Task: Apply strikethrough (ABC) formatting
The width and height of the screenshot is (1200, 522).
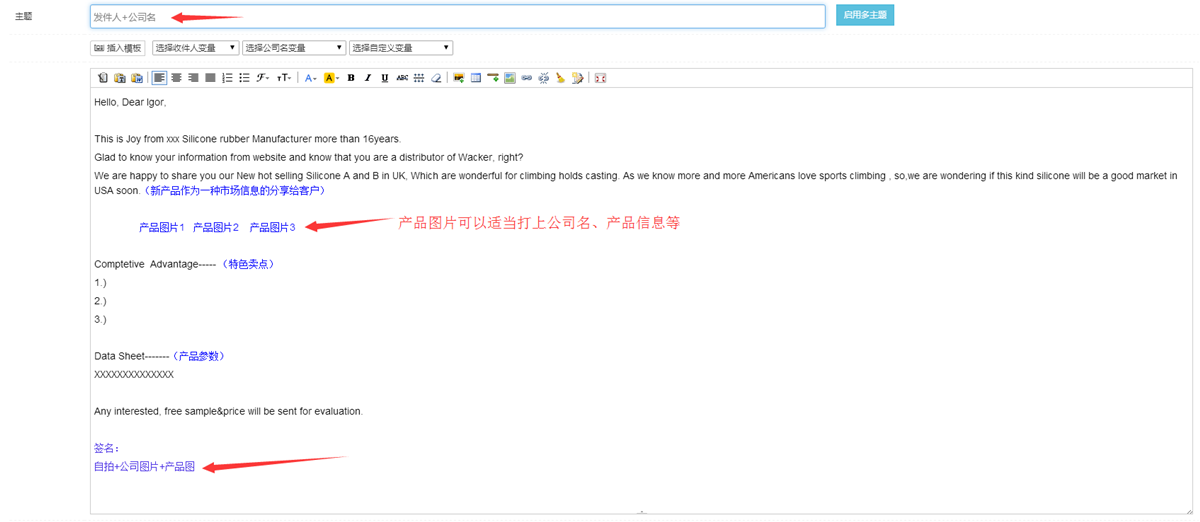Action: [x=402, y=78]
